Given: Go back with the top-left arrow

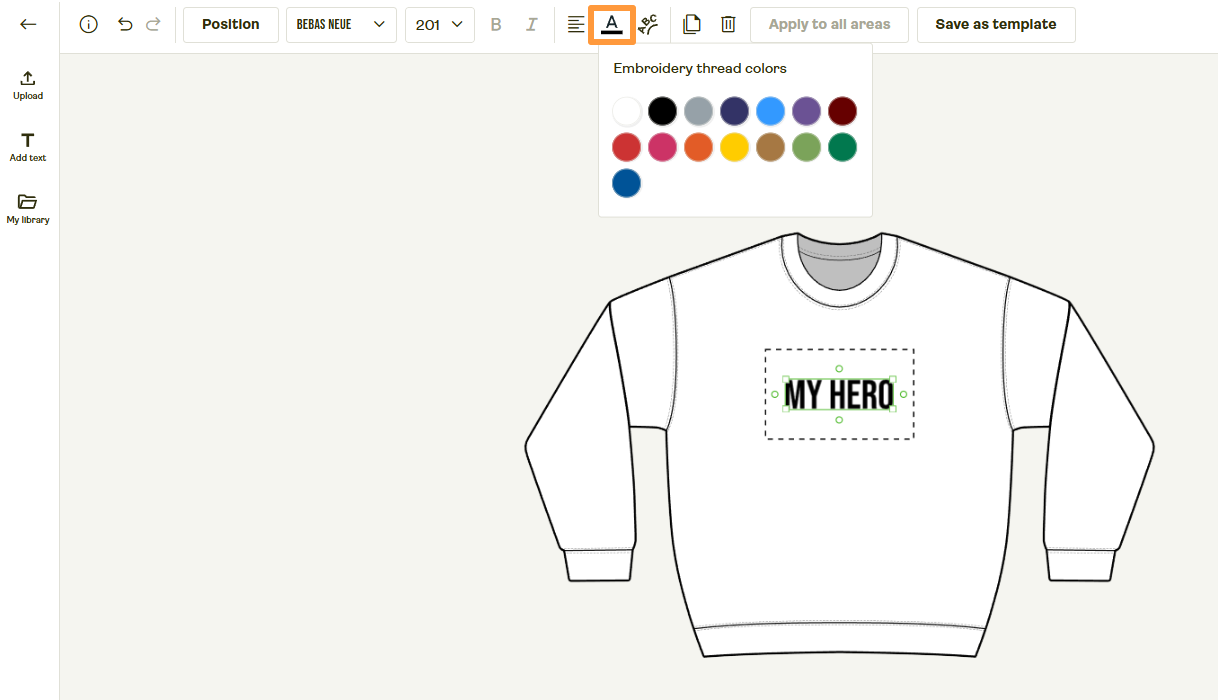Looking at the screenshot, I should coord(27,24).
